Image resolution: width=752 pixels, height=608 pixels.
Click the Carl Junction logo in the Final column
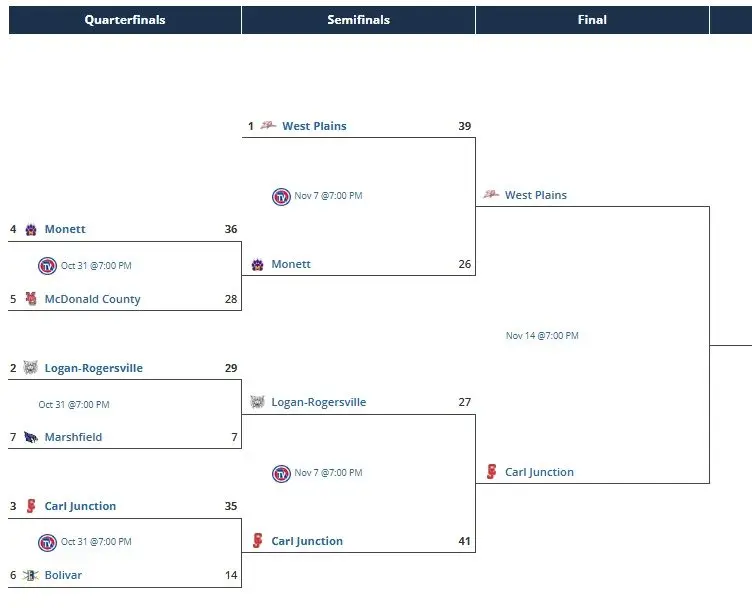pos(491,472)
